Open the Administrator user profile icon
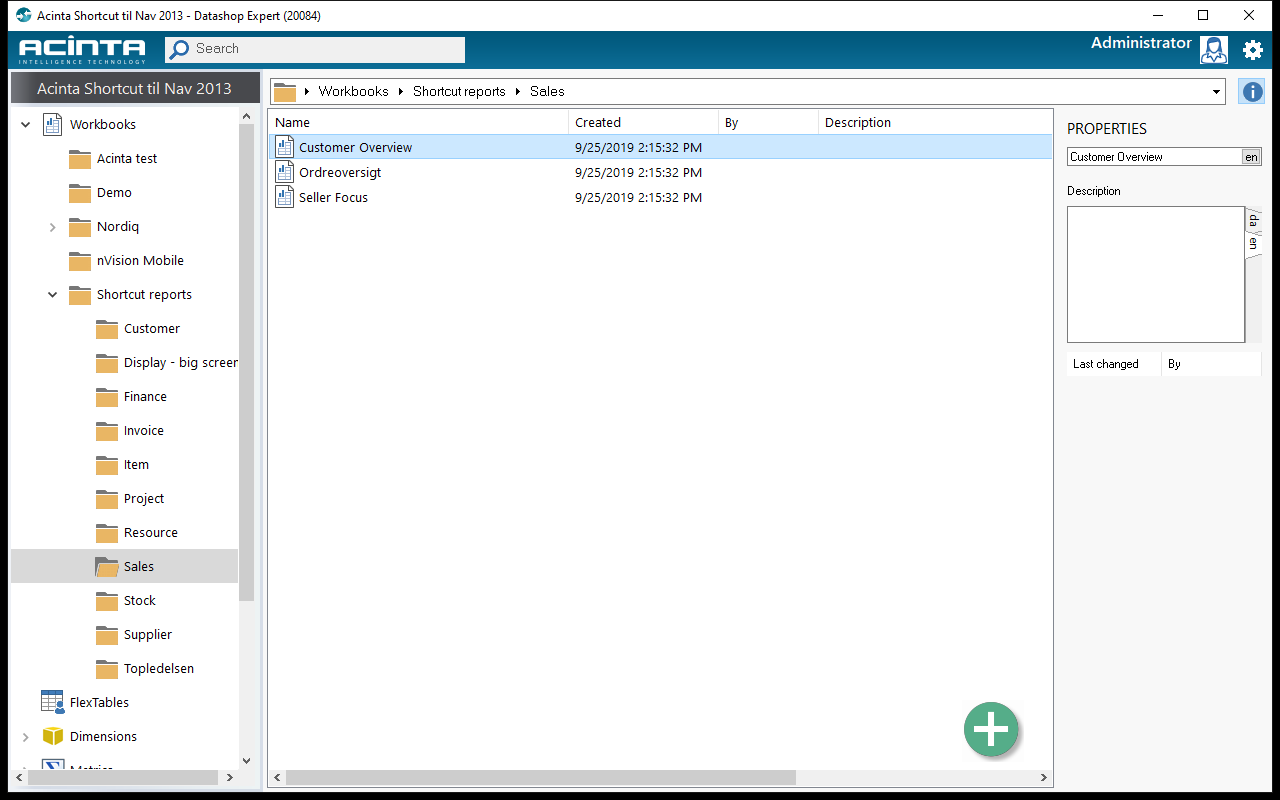Screen dimensions: 1280x800 [1214, 50]
